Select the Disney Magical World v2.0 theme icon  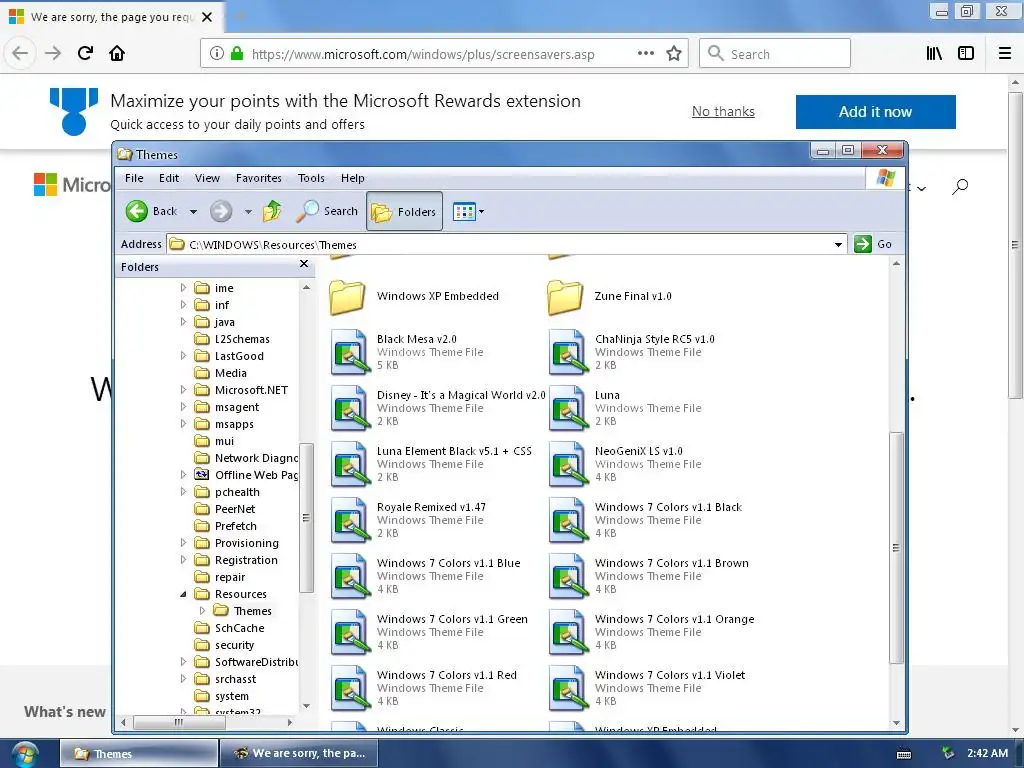tap(350, 408)
